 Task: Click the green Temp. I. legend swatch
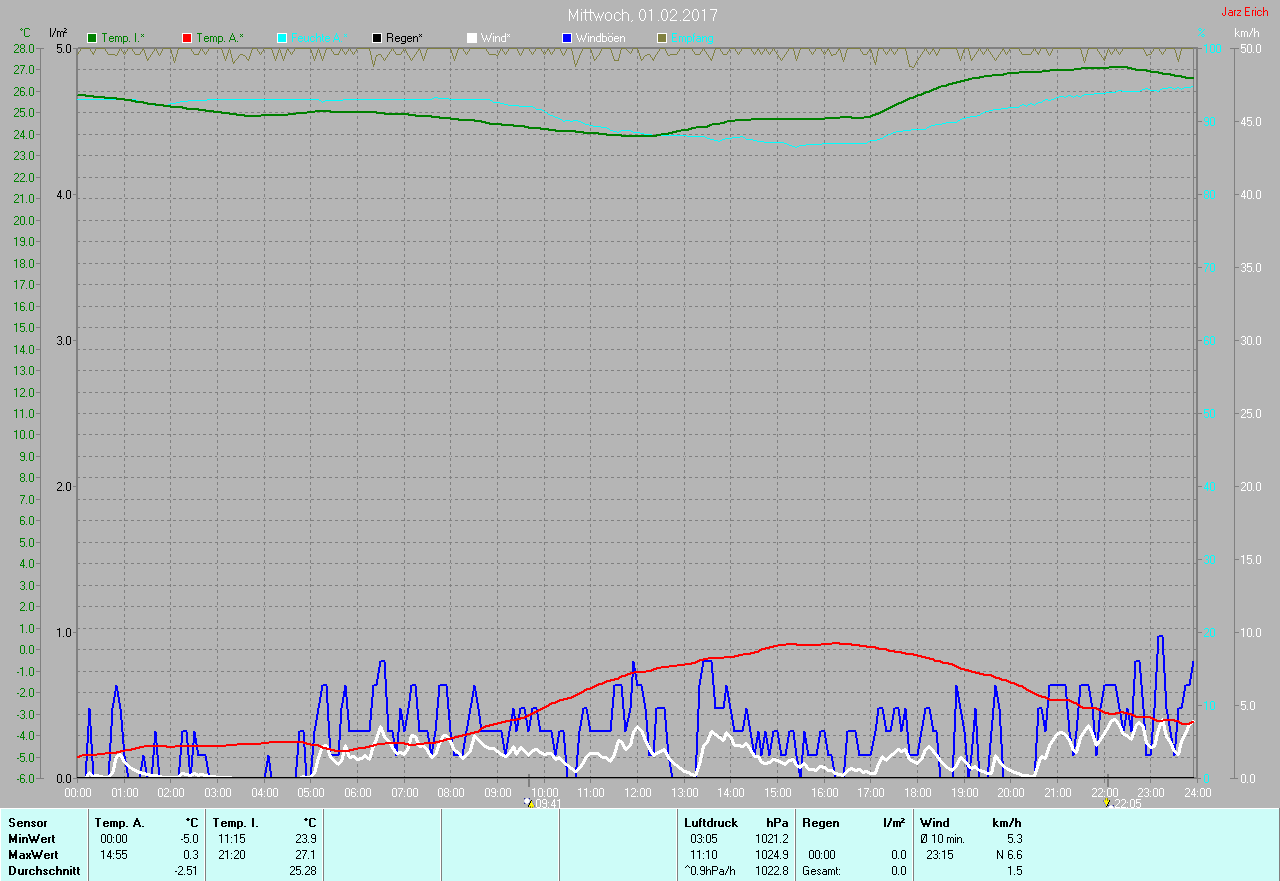pyautogui.click(x=93, y=38)
